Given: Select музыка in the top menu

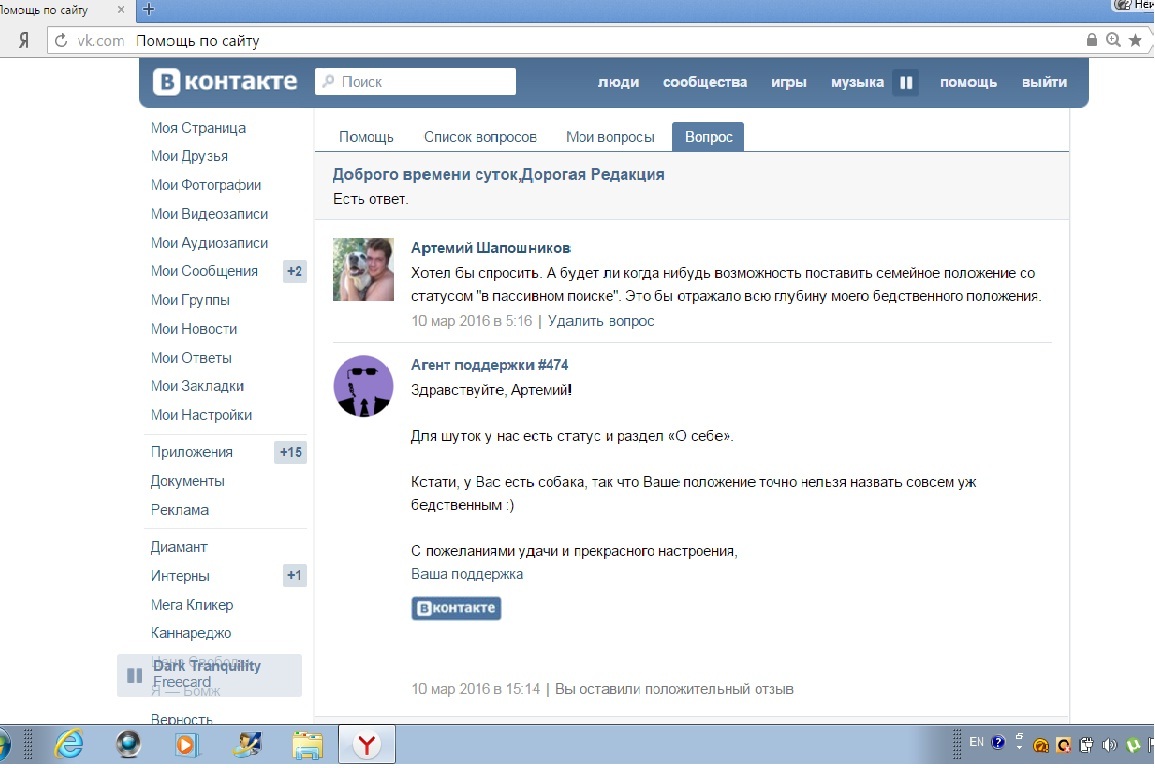Looking at the screenshot, I should [x=857, y=82].
